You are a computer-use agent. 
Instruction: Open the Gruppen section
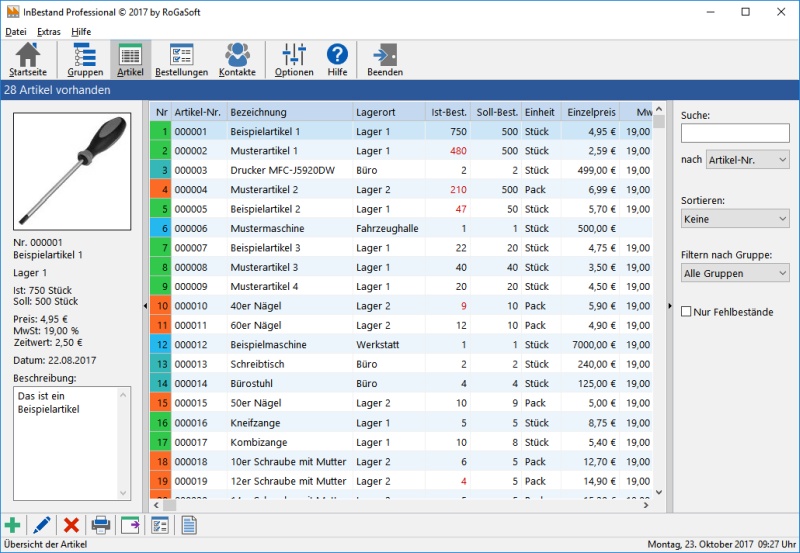pyautogui.click(x=85, y=60)
